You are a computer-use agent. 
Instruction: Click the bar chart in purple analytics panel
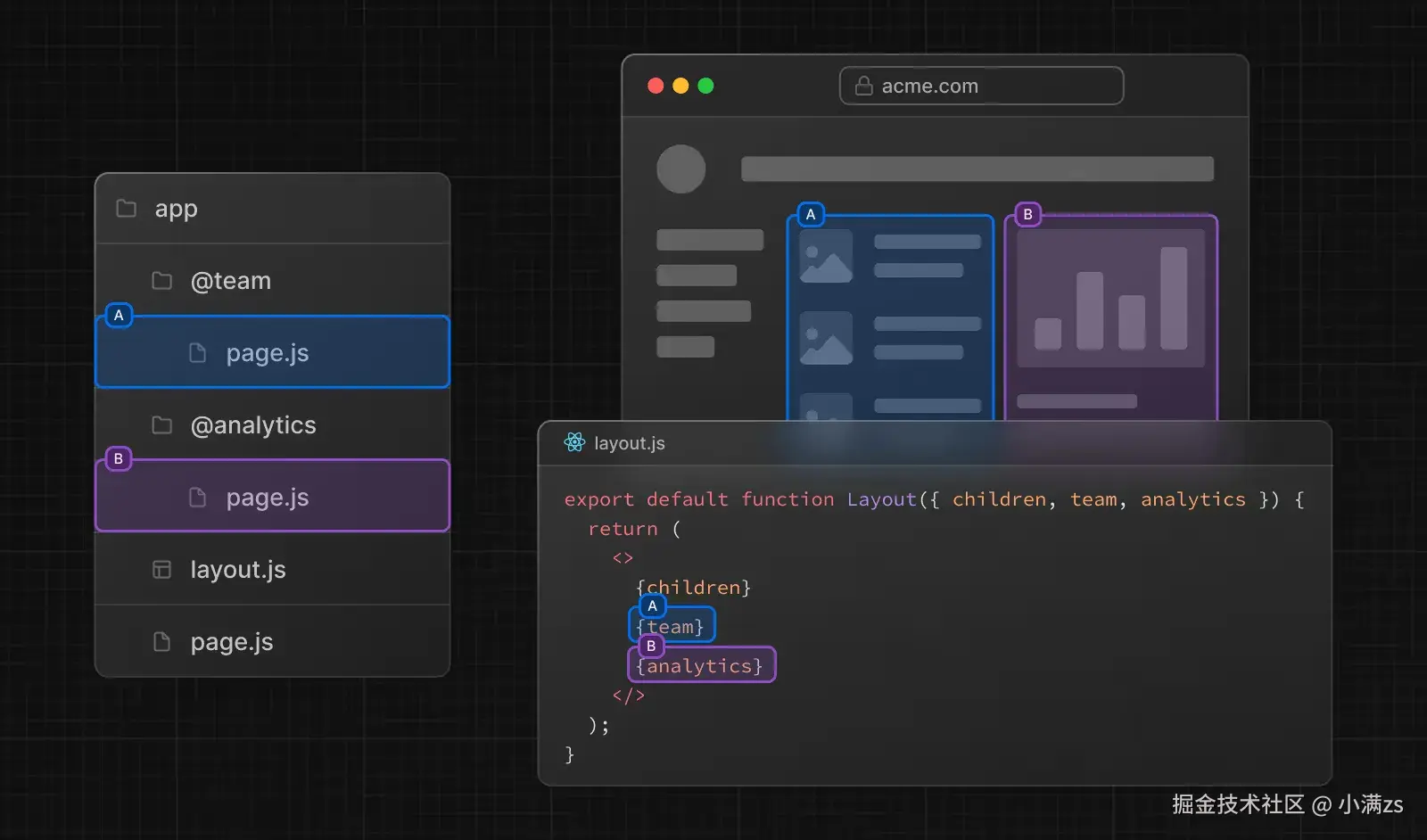tap(1111, 298)
